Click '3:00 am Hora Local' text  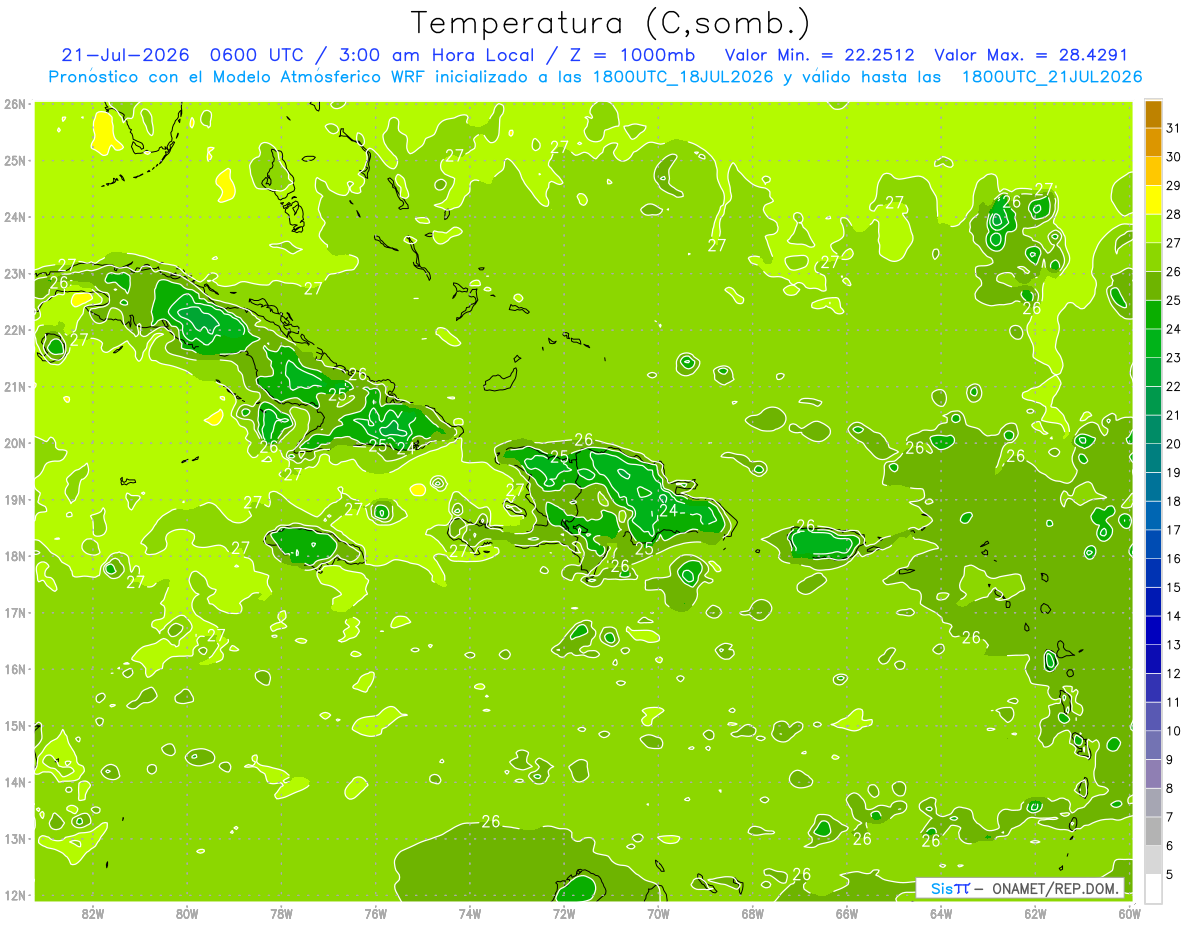tap(433, 55)
